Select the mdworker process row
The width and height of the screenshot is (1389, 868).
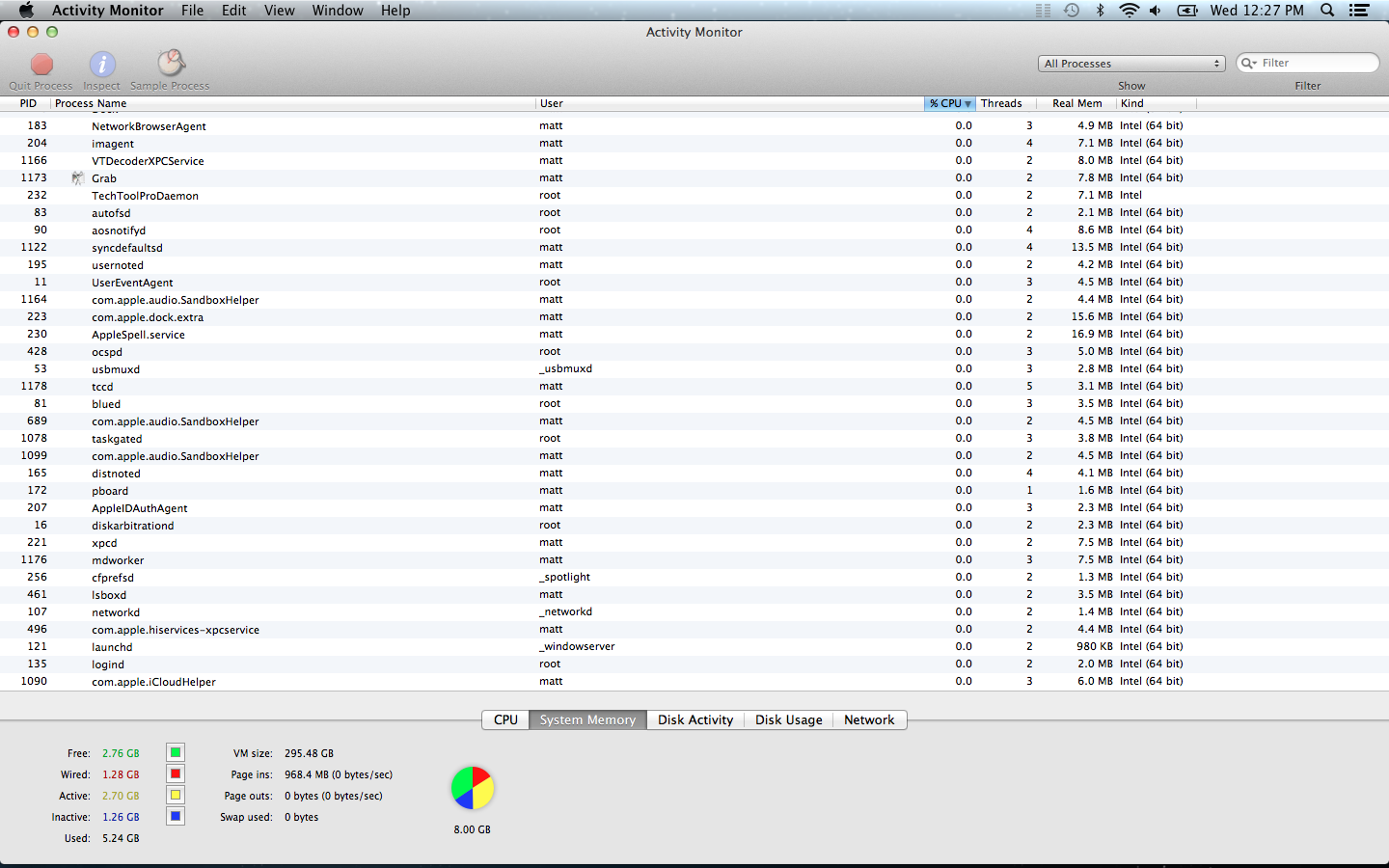coord(694,560)
